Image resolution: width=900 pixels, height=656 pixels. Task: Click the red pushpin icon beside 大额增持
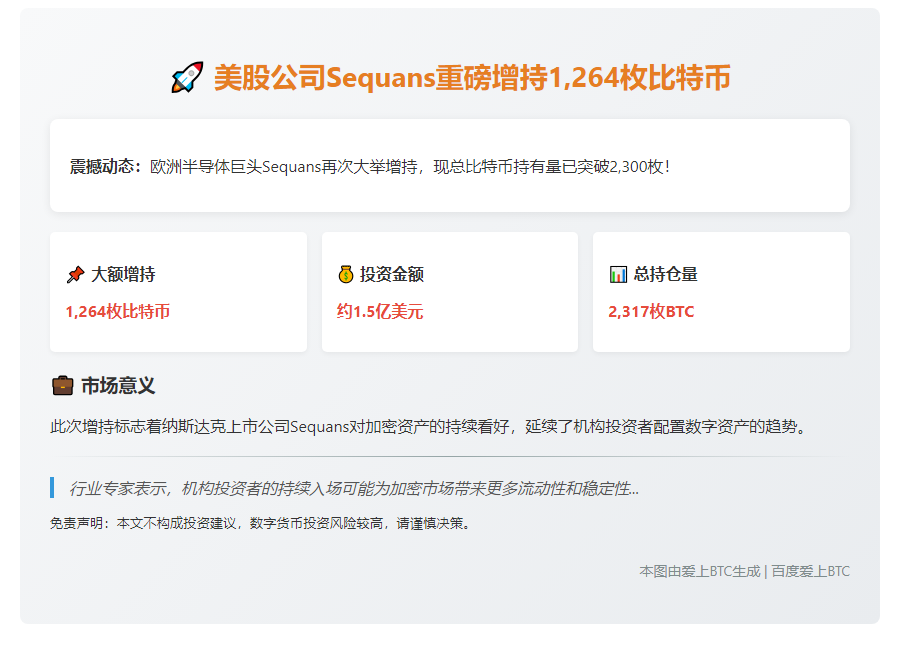coord(75,274)
